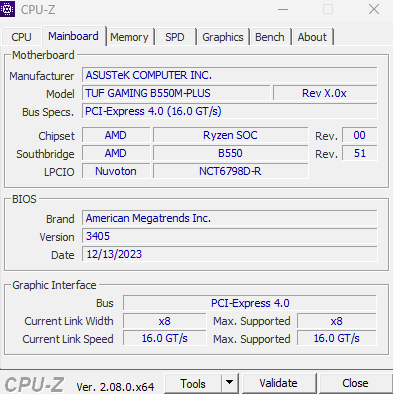Select the SPD tab
The width and height of the screenshot is (393, 394).
(175, 37)
